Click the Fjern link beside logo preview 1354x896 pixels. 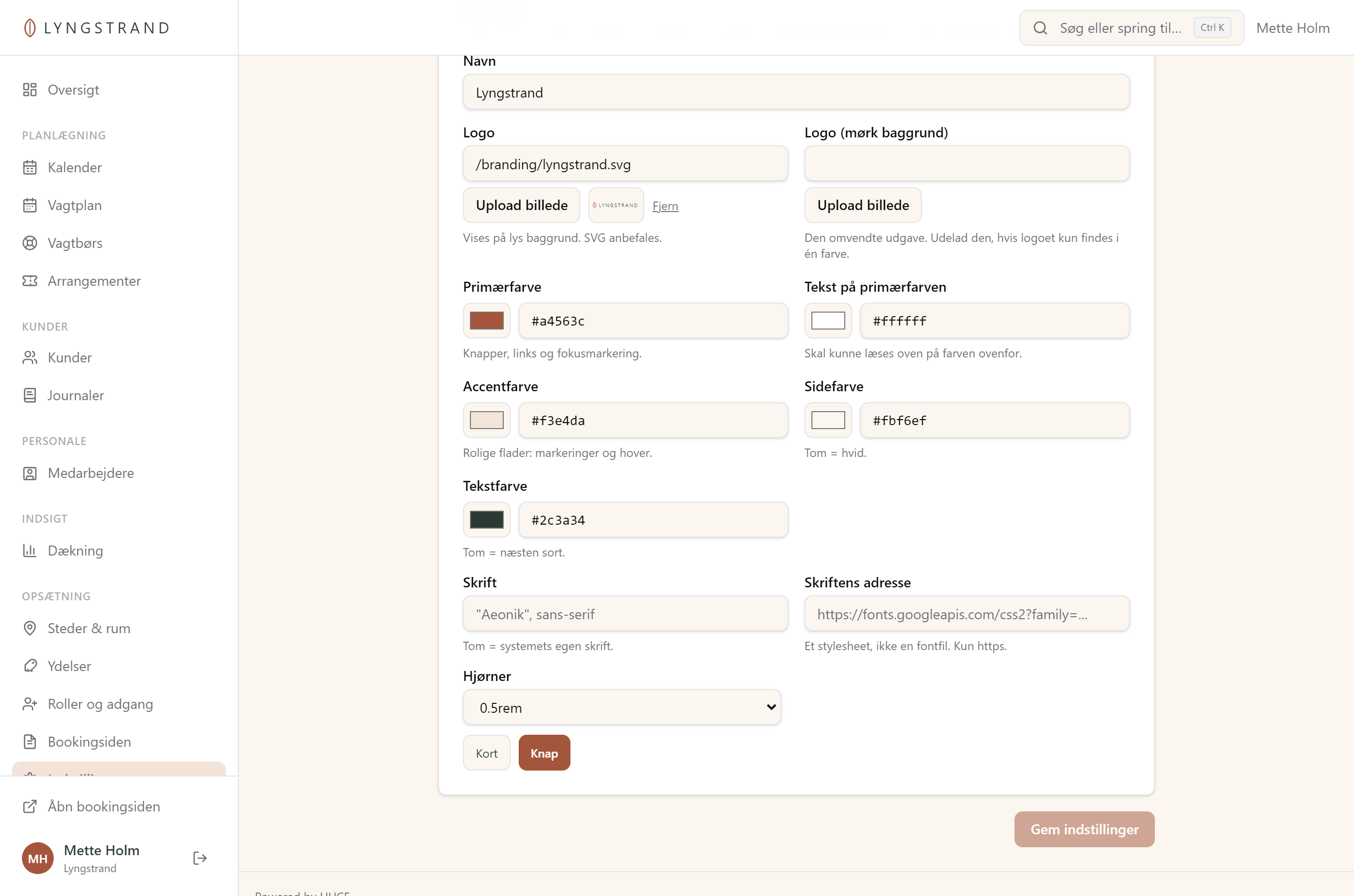click(665, 206)
